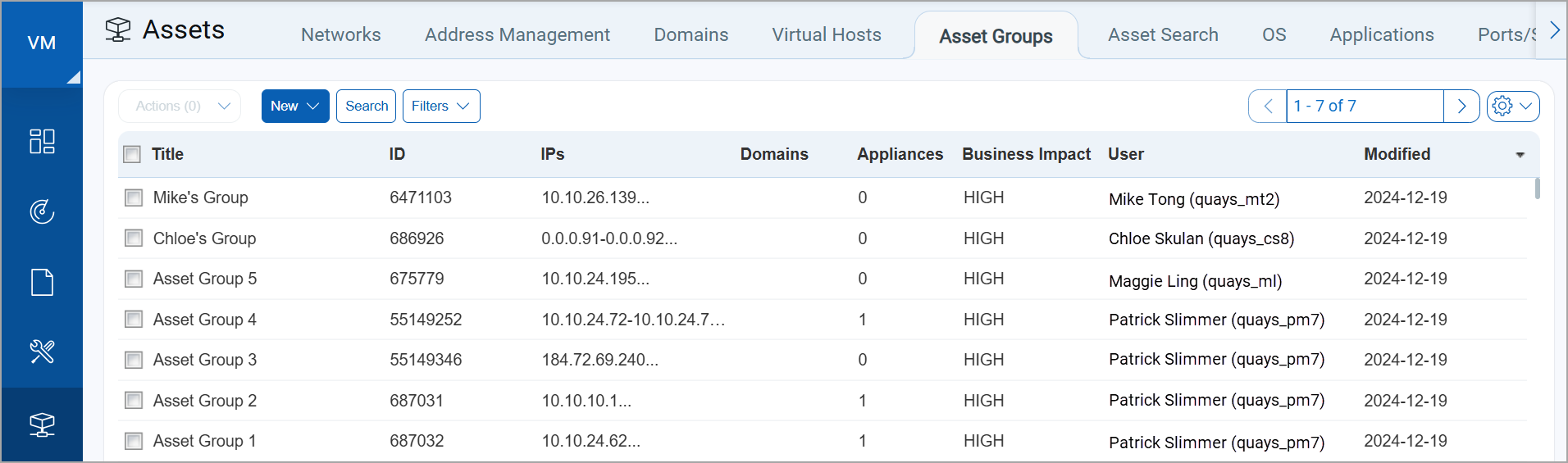The height and width of the screenshot is (463, 1568).
Task: Click the Scans radar icon in sidebar
Action: 42,211
